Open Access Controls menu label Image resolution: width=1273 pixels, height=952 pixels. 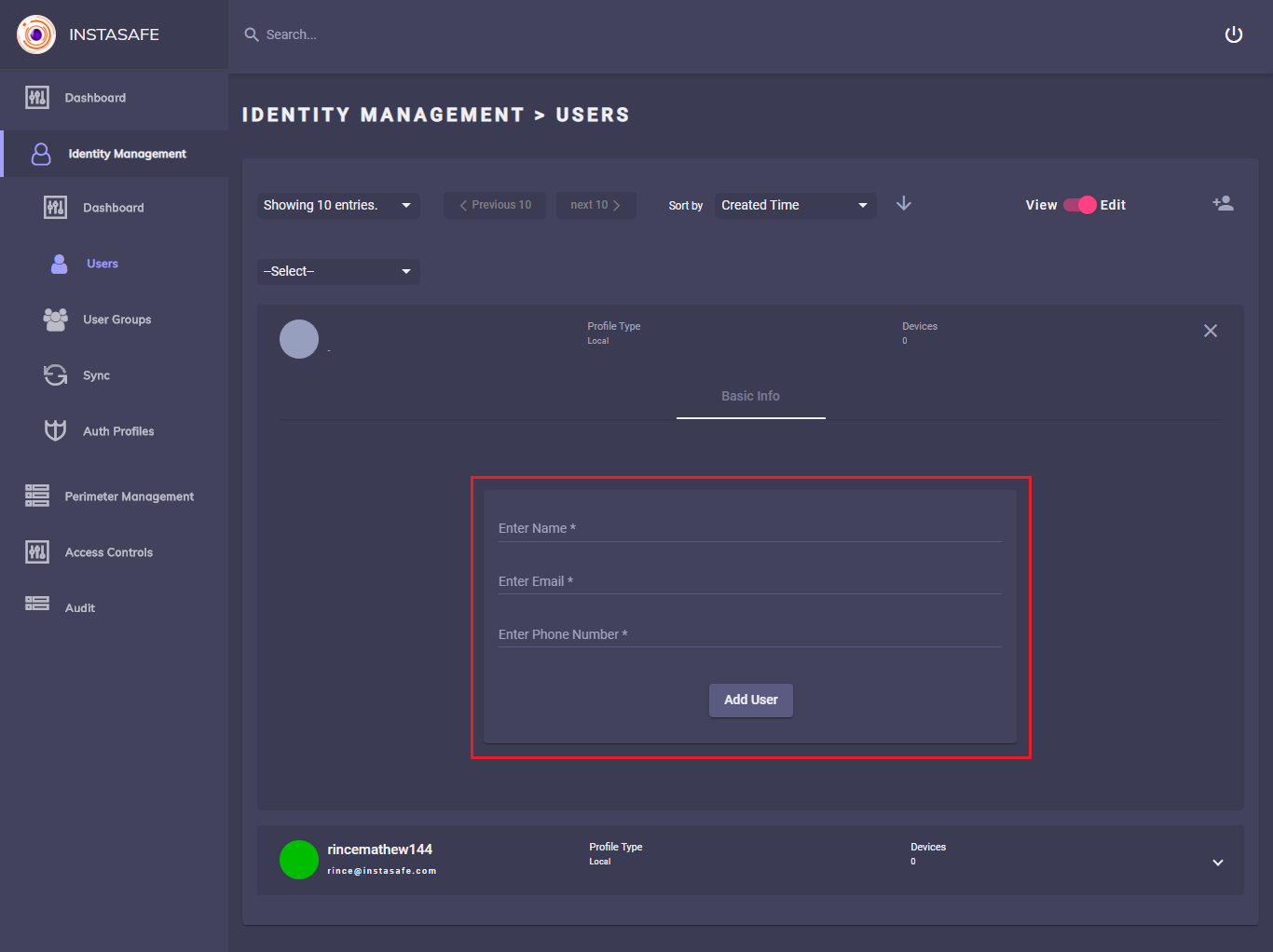coord(109,552)
